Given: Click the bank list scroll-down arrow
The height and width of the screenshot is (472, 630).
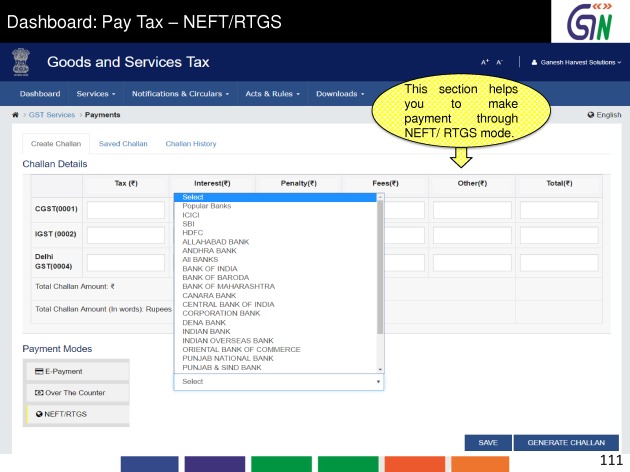Looking at the screenshot, I should point(380,370).
